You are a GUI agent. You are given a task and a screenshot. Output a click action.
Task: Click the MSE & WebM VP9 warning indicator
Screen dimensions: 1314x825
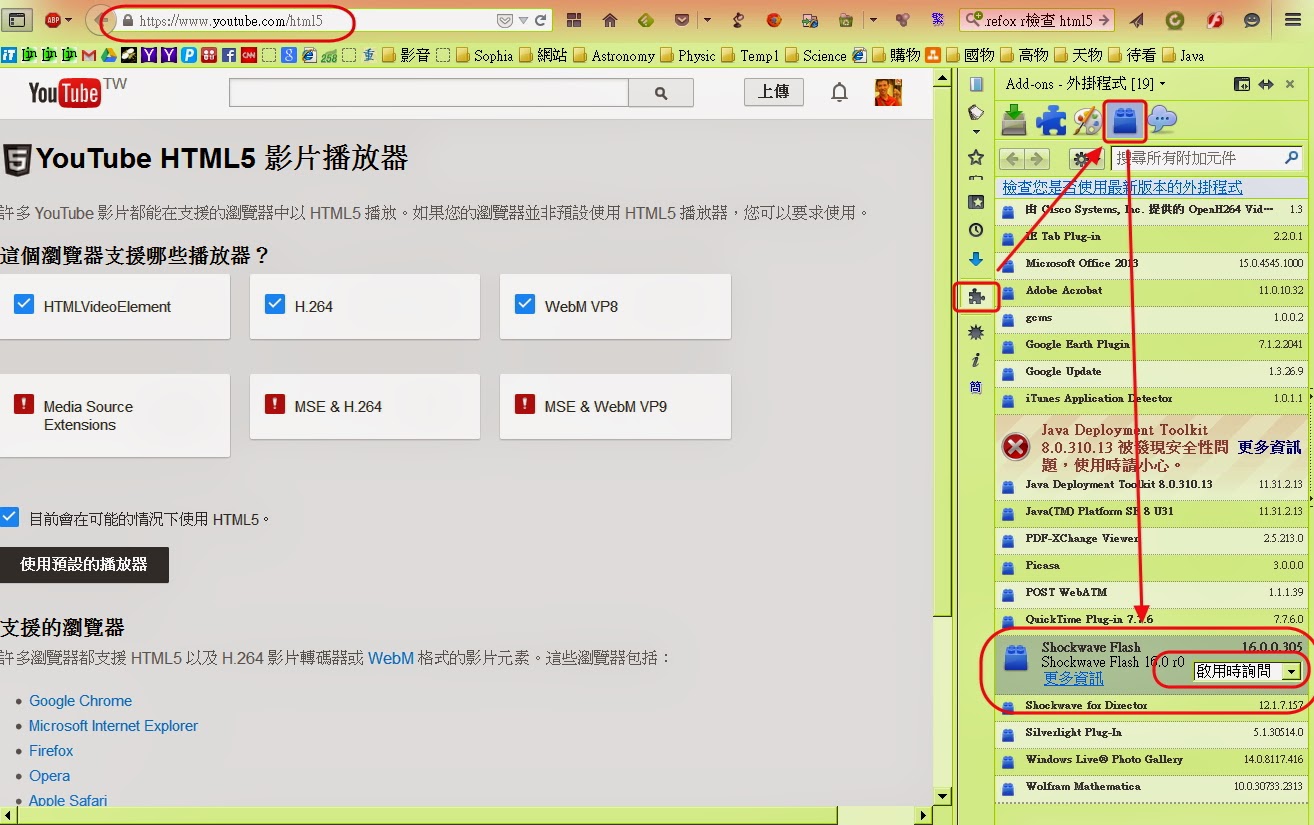coord(525,404)
